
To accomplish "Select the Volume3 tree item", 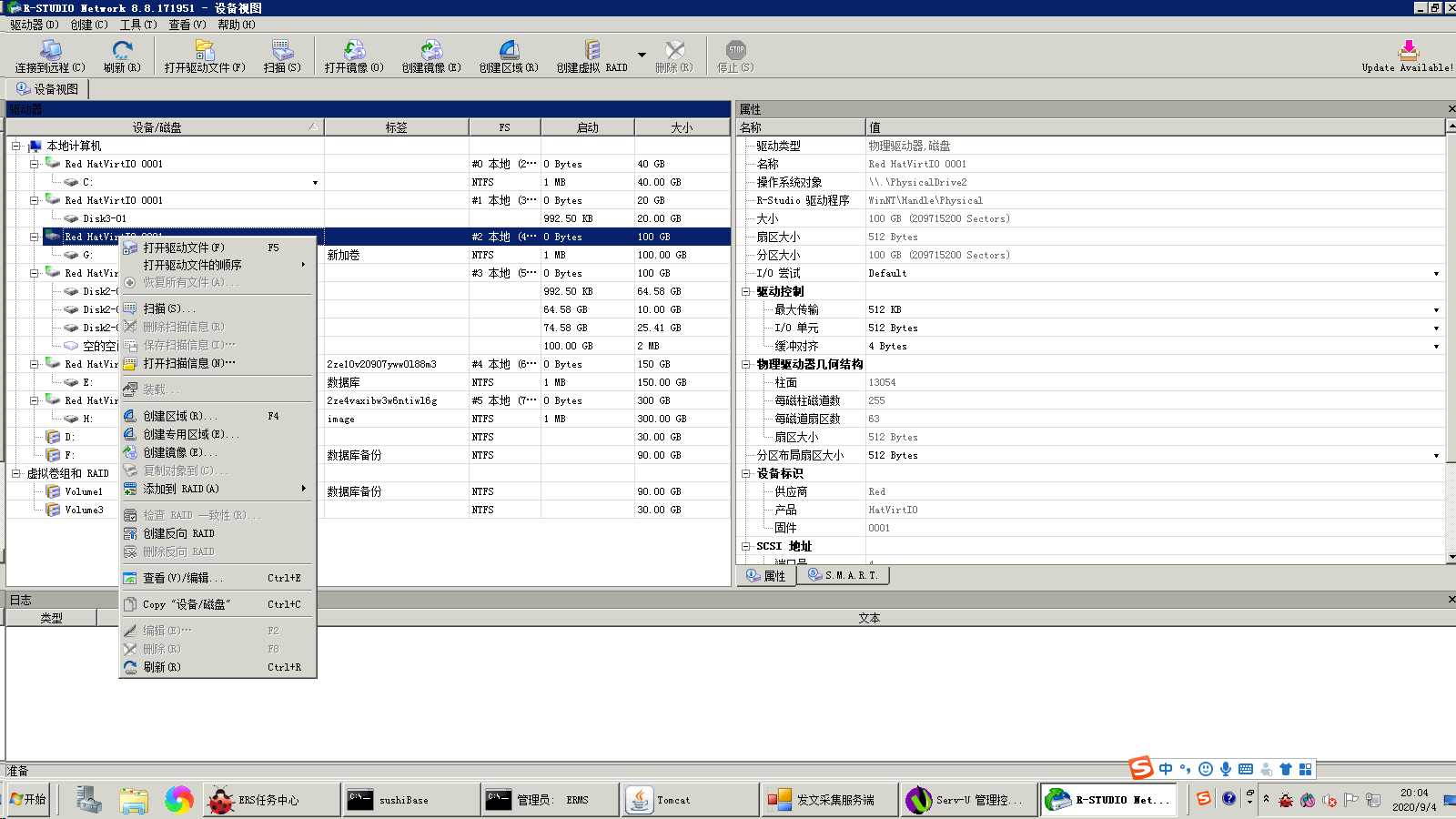I will pyautogui.click(x=84, y=510).
